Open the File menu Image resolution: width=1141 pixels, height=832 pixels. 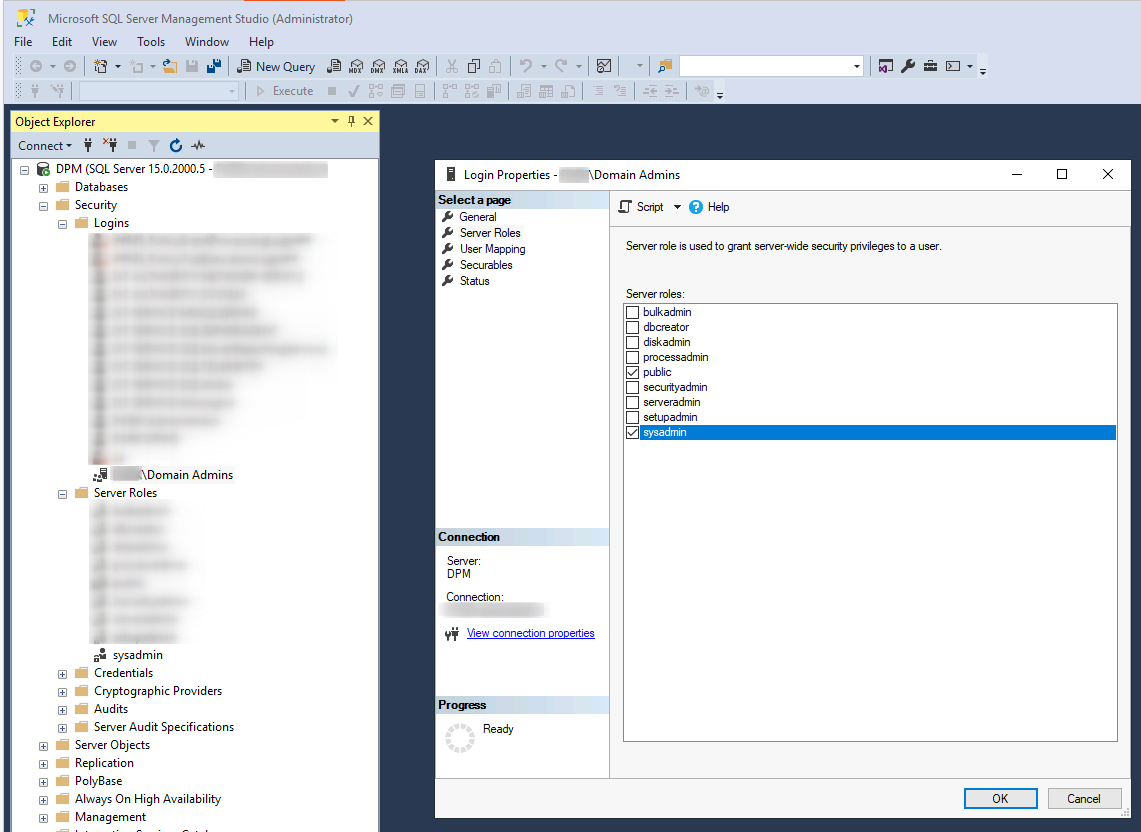click(x=23, y=41)
